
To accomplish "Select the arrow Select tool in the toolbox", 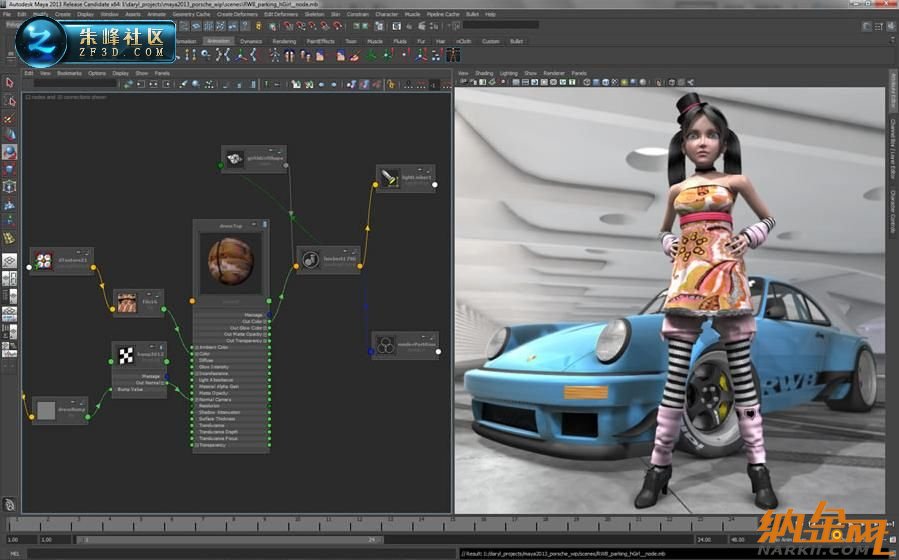I will point(9,83).
